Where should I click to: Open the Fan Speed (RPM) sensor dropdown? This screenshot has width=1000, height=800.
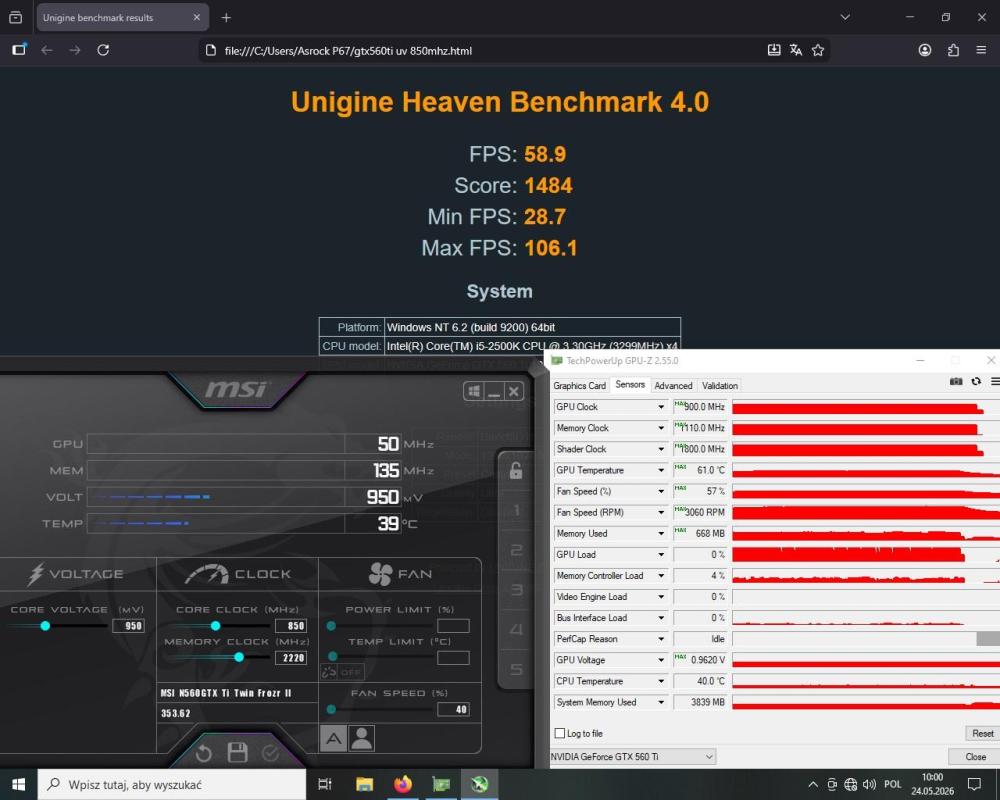(661, 512)
